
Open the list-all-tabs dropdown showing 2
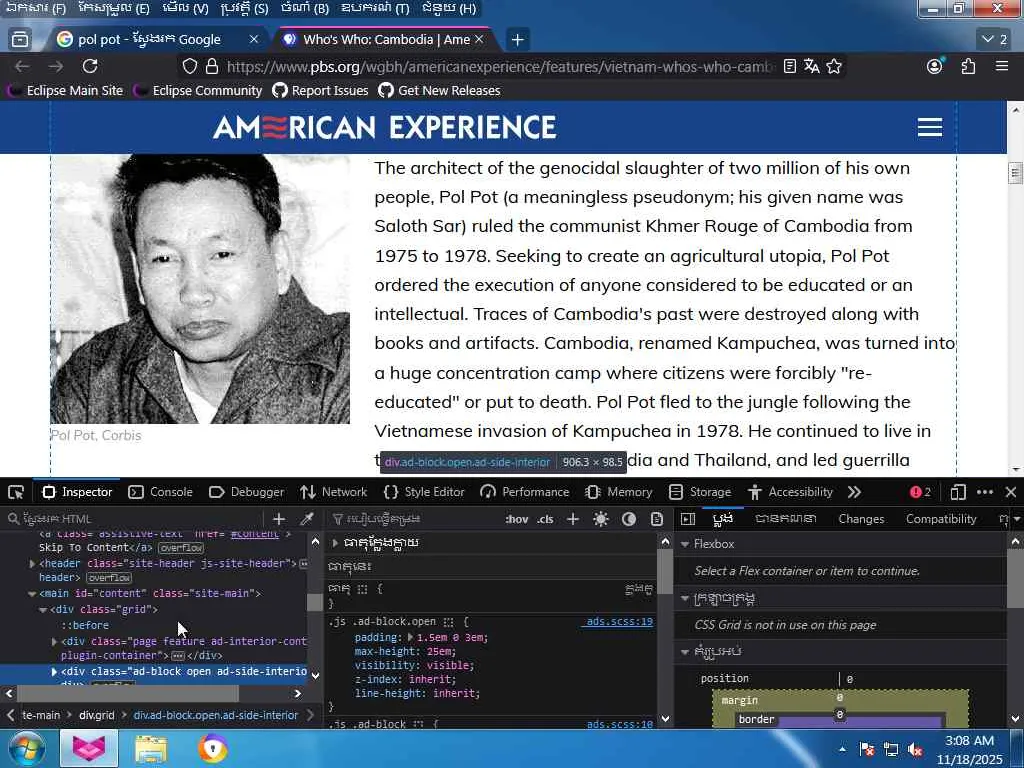[995, 39]
